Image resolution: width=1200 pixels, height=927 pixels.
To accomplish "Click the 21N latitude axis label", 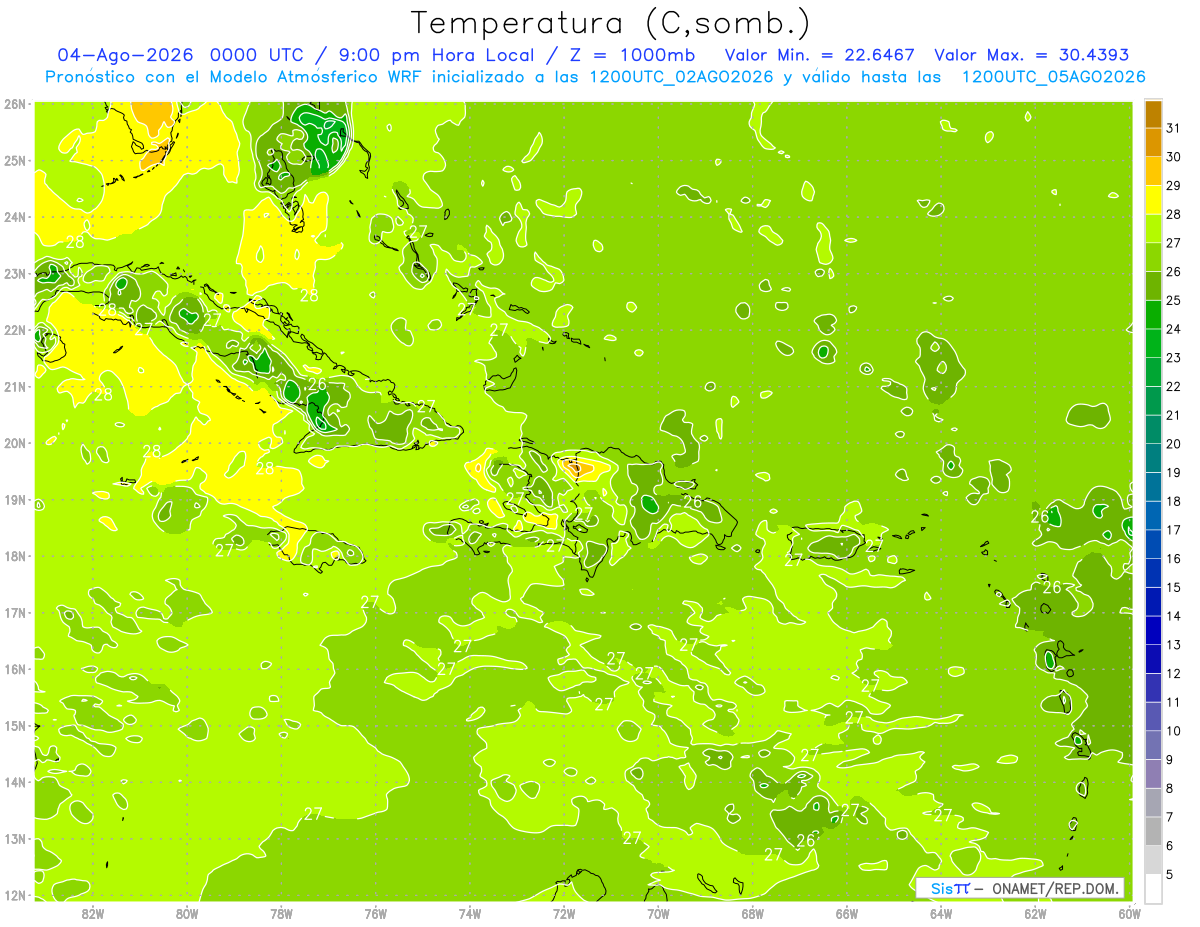I will [x=15, y=386].
